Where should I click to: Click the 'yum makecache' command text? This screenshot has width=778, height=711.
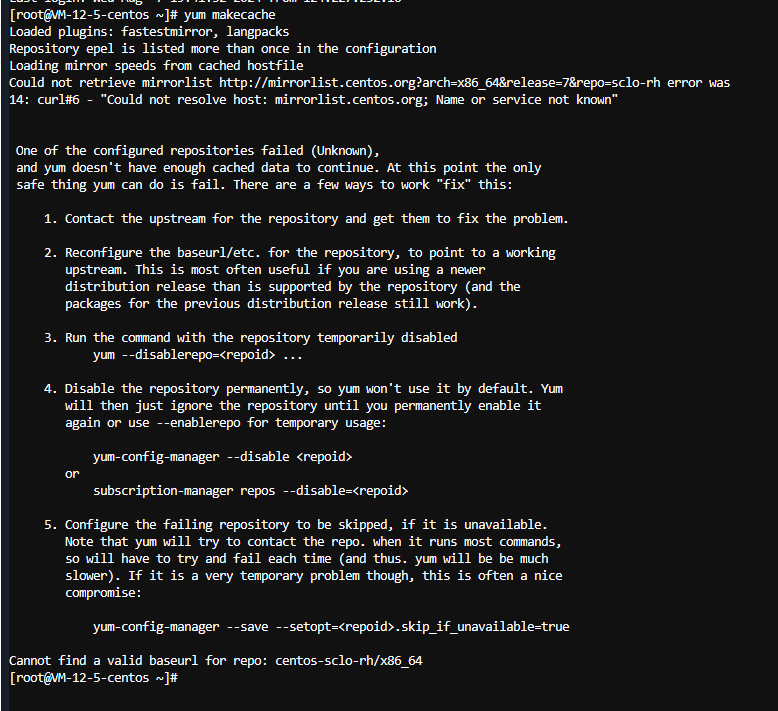pos(229,15)
